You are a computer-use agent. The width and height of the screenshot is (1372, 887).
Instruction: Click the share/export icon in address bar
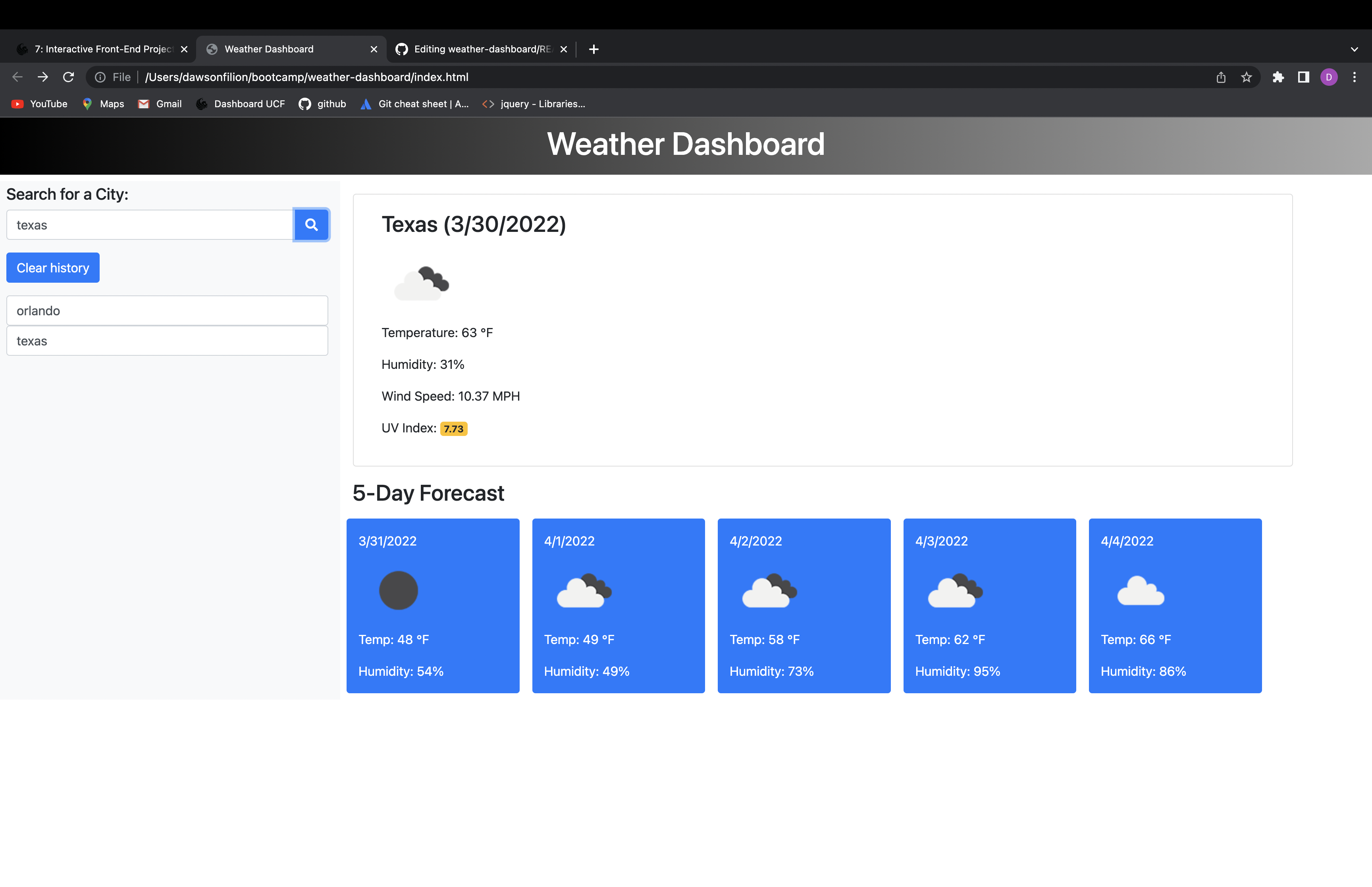tap(1220, 77)
